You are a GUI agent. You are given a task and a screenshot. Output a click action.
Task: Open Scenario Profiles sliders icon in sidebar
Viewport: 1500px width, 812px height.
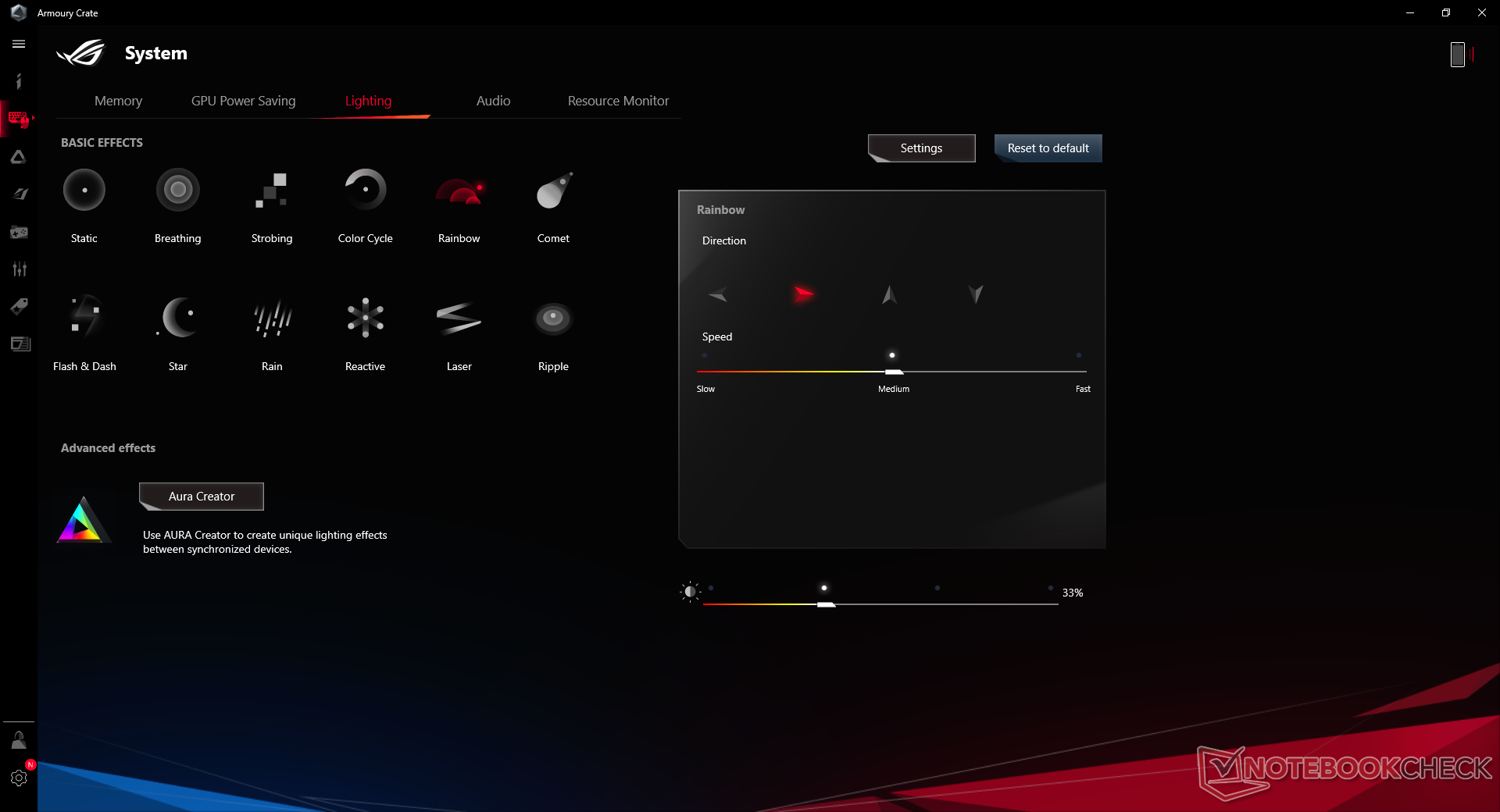(x=19, y=269)
